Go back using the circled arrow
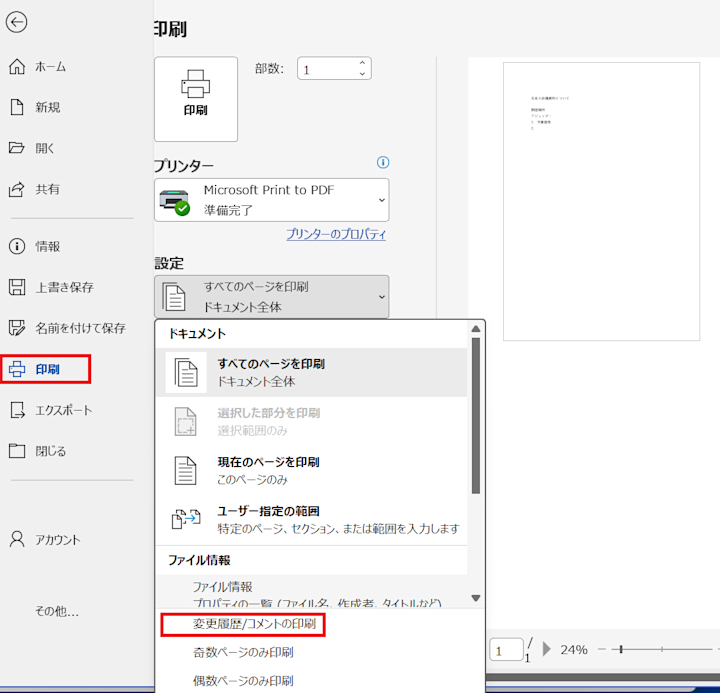Image resolution: width=720 pixels, height=693 pixels. point(17,22)
